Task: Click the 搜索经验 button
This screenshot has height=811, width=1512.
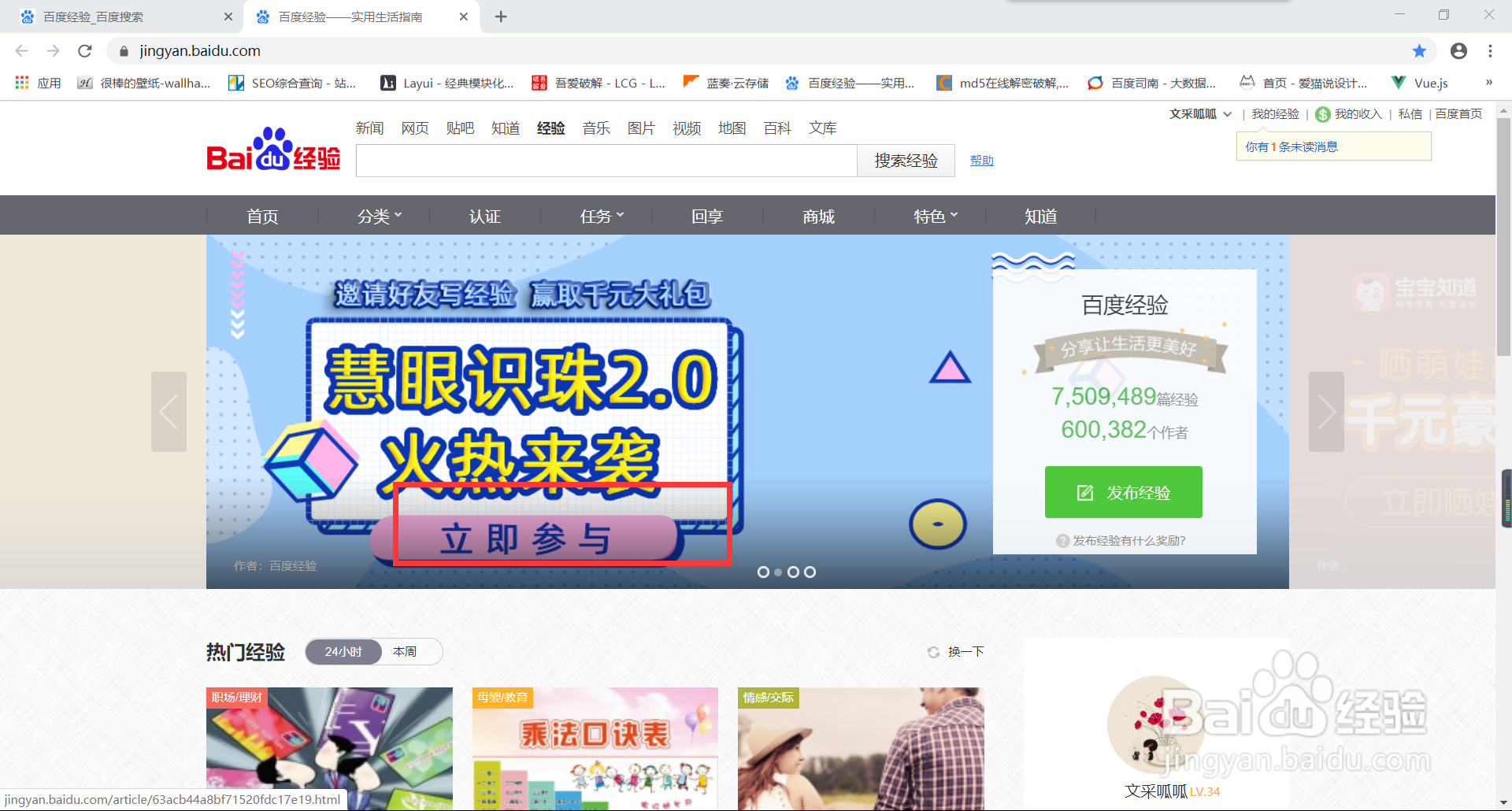Action: click(x=906, y=161)
